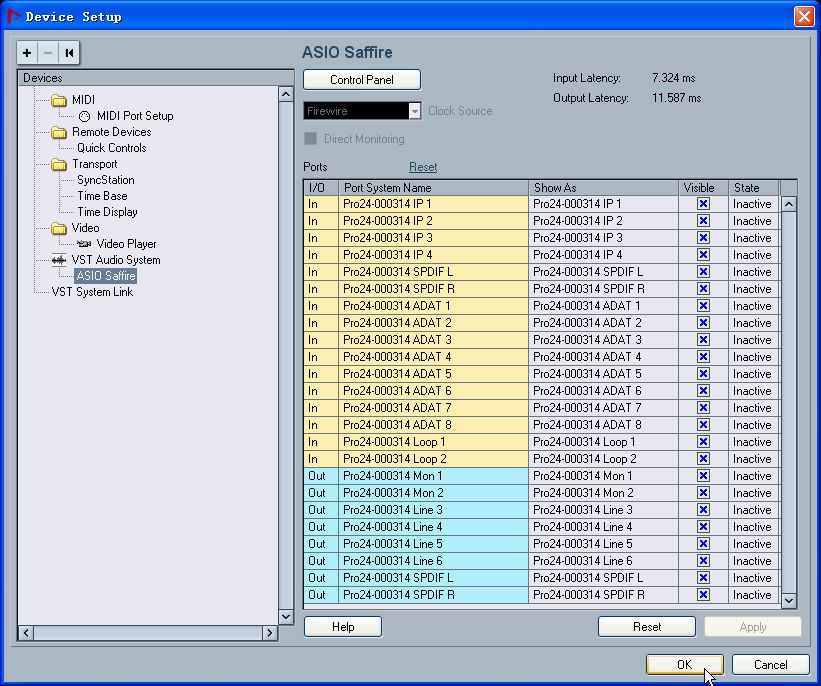Enable the Direct Monitoring checkbox

310,139
